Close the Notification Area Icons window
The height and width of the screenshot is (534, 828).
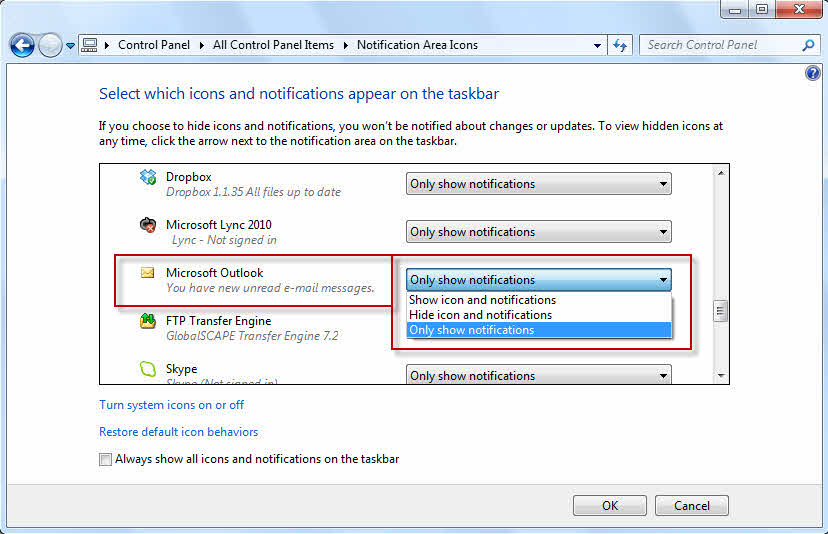799,9
